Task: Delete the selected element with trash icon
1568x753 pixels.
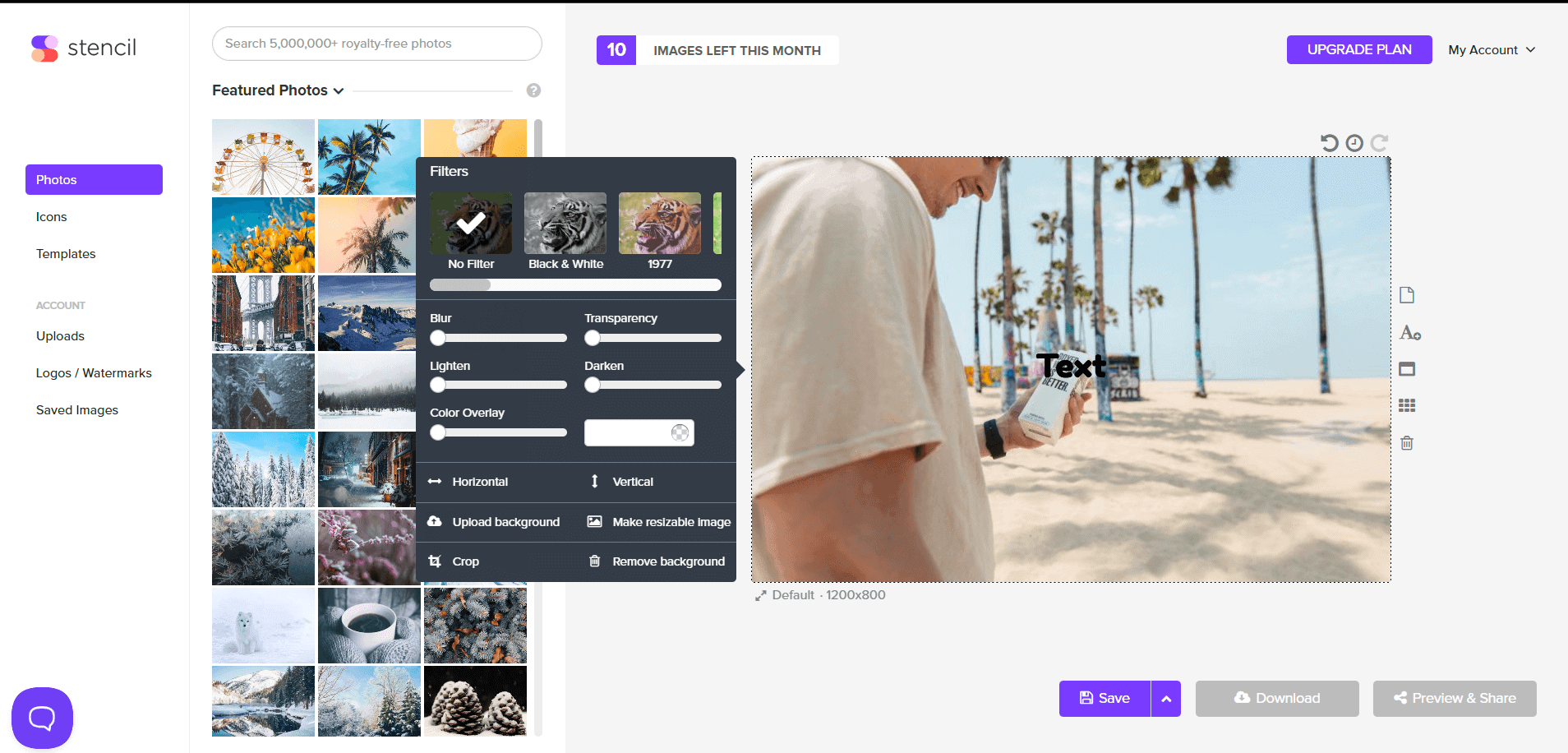Action: point(1407,443)
